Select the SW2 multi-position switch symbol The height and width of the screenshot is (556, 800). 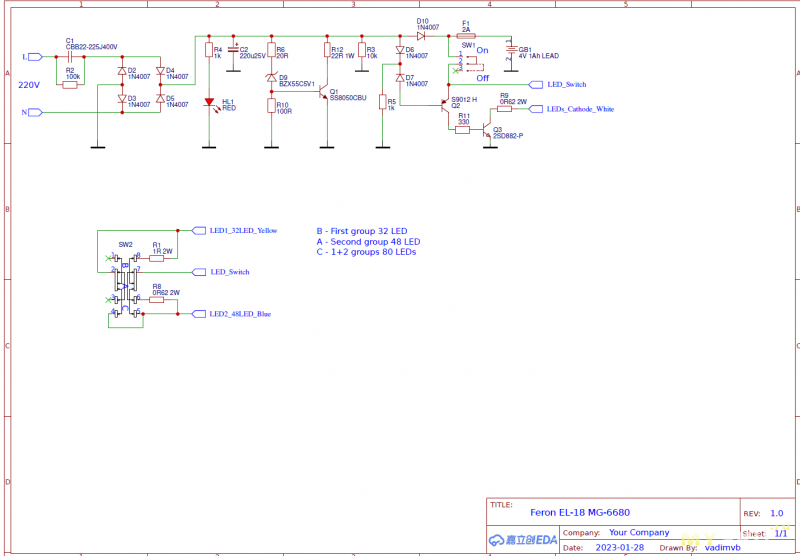125,286
